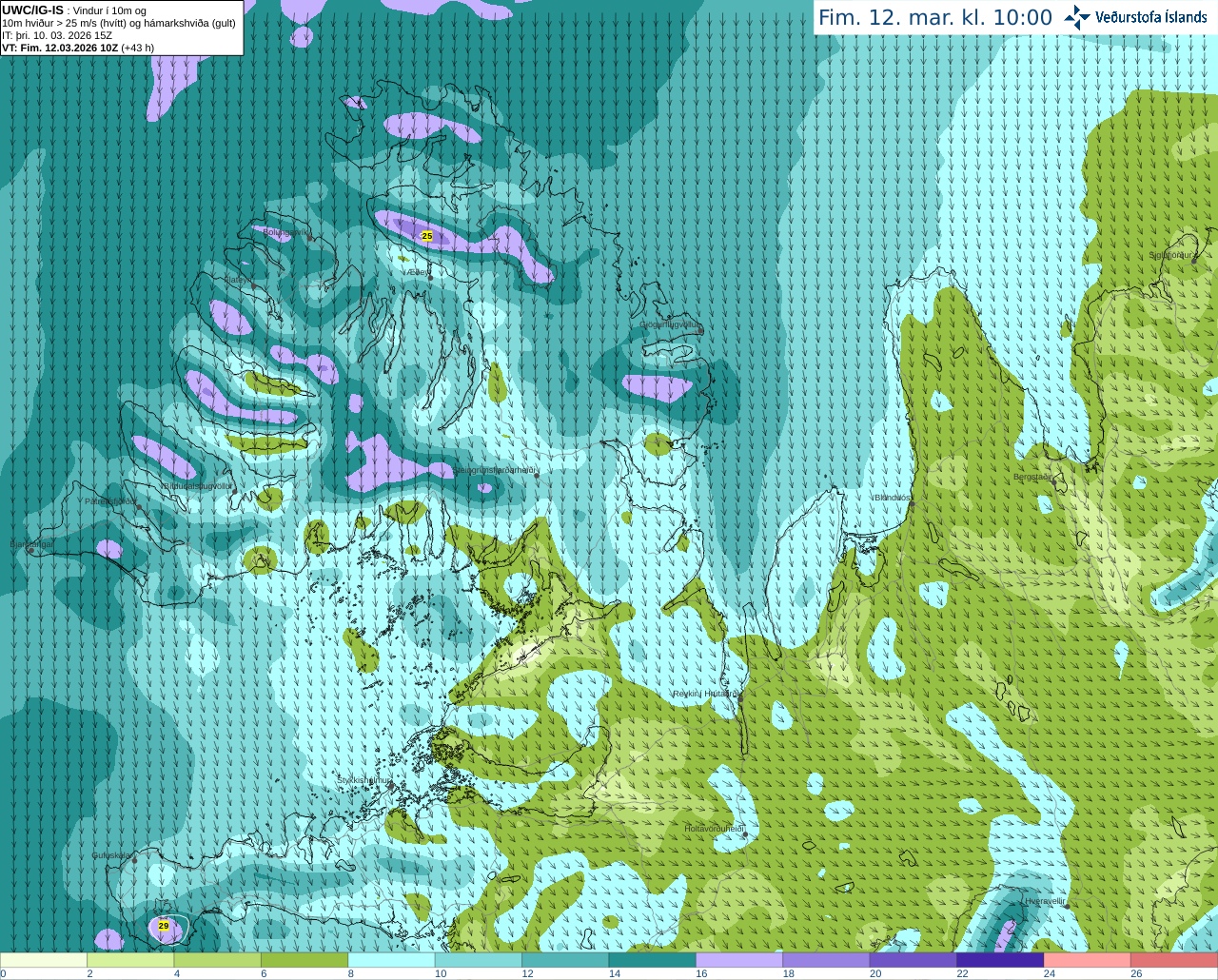Select the 0–2 m/s legend color

pyautogui.click(x=44, y=960)
